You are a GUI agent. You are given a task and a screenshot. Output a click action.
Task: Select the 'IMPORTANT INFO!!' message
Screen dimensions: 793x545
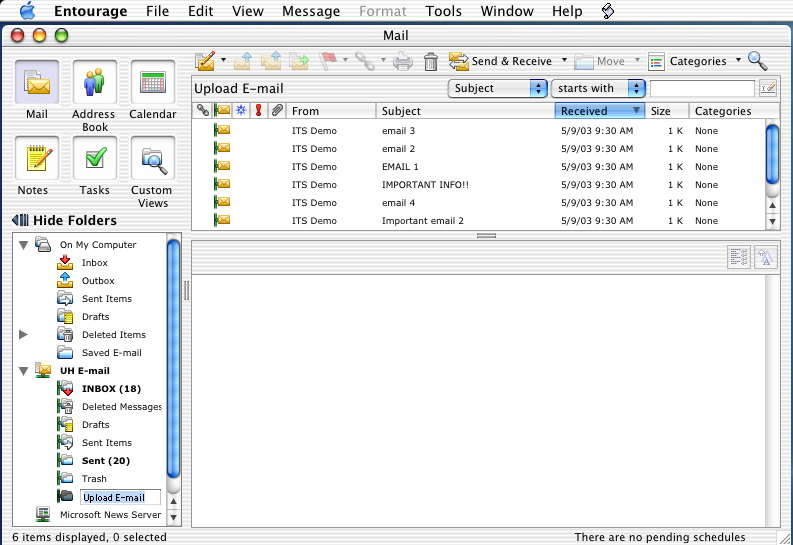point(478,185)
